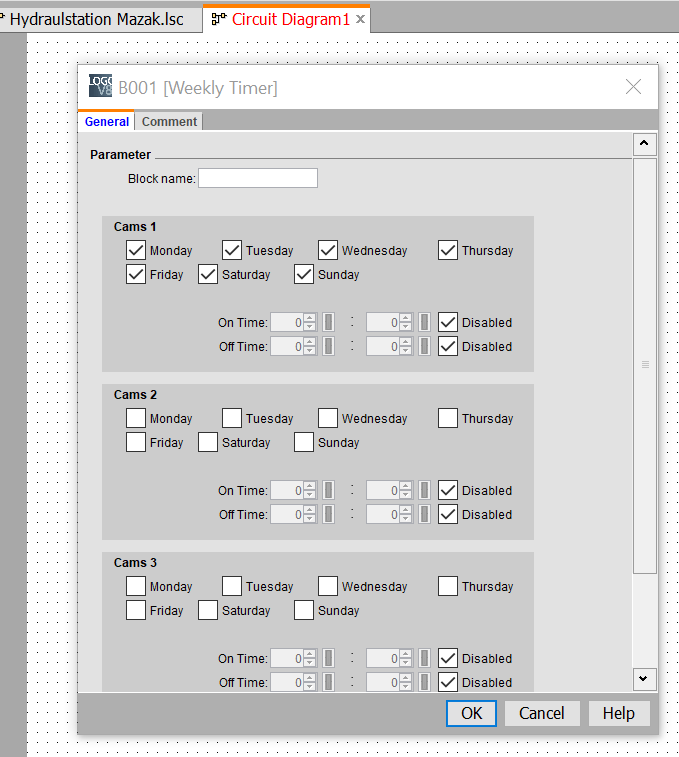The image size is (679, 757).
Task: Uncheck Disabled for Cams 1 On Time
Action: 448,322
